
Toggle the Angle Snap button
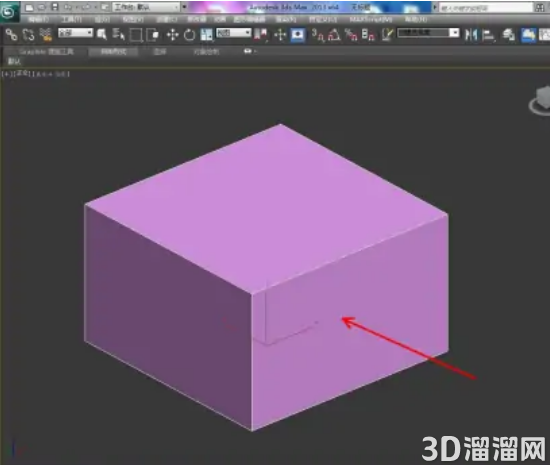pos(334,35)
